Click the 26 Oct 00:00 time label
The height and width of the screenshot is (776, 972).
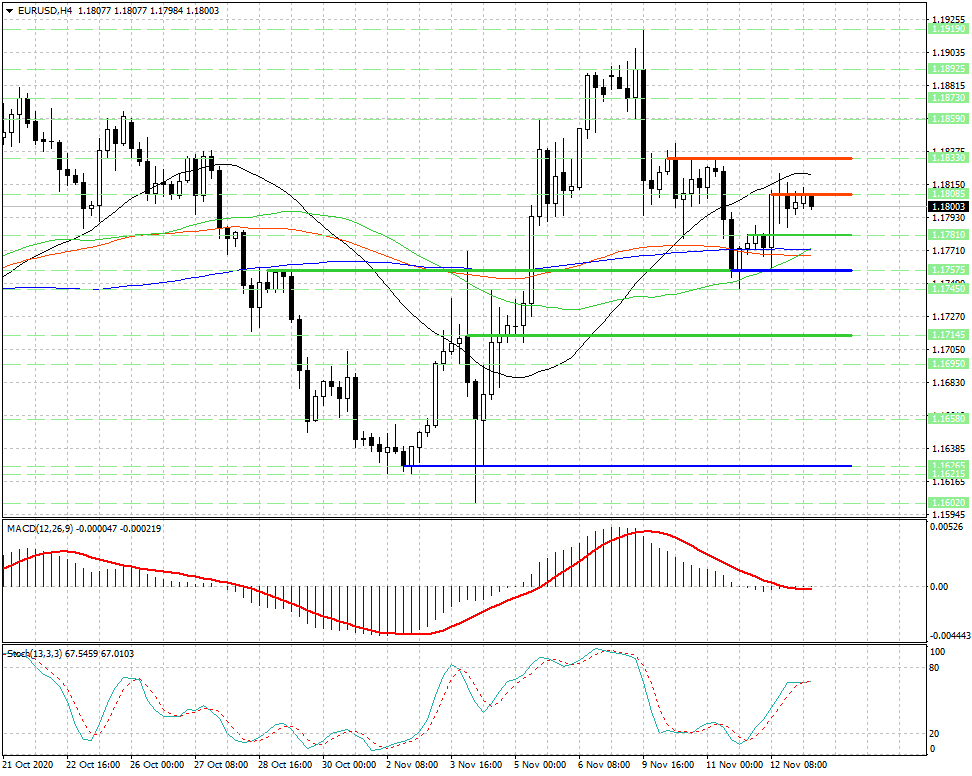tap(157, 765)
